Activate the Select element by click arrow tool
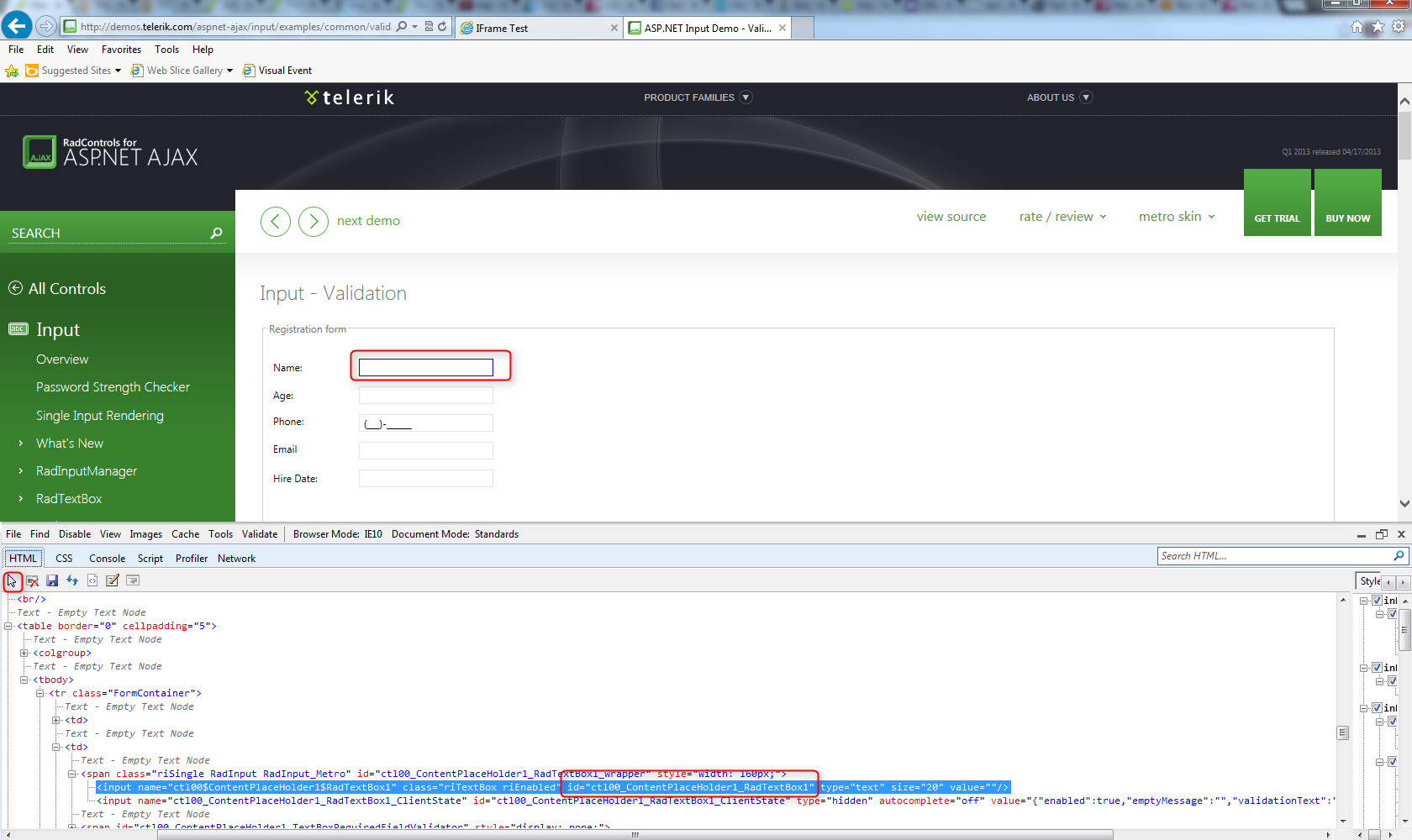Viewport: 1412px width, 840px height. 12,580
